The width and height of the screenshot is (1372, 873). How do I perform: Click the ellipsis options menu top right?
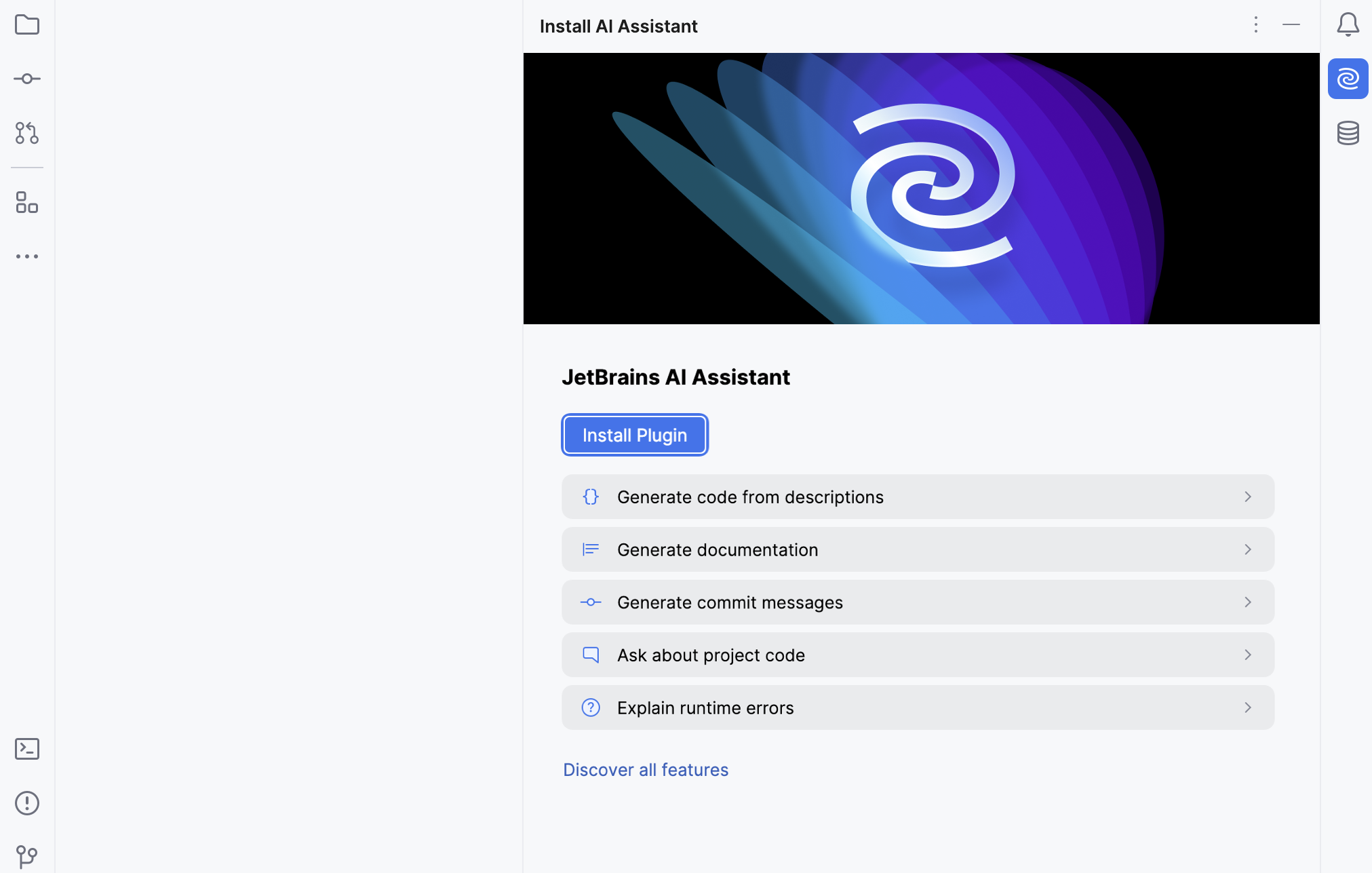tap(1256, 26)
